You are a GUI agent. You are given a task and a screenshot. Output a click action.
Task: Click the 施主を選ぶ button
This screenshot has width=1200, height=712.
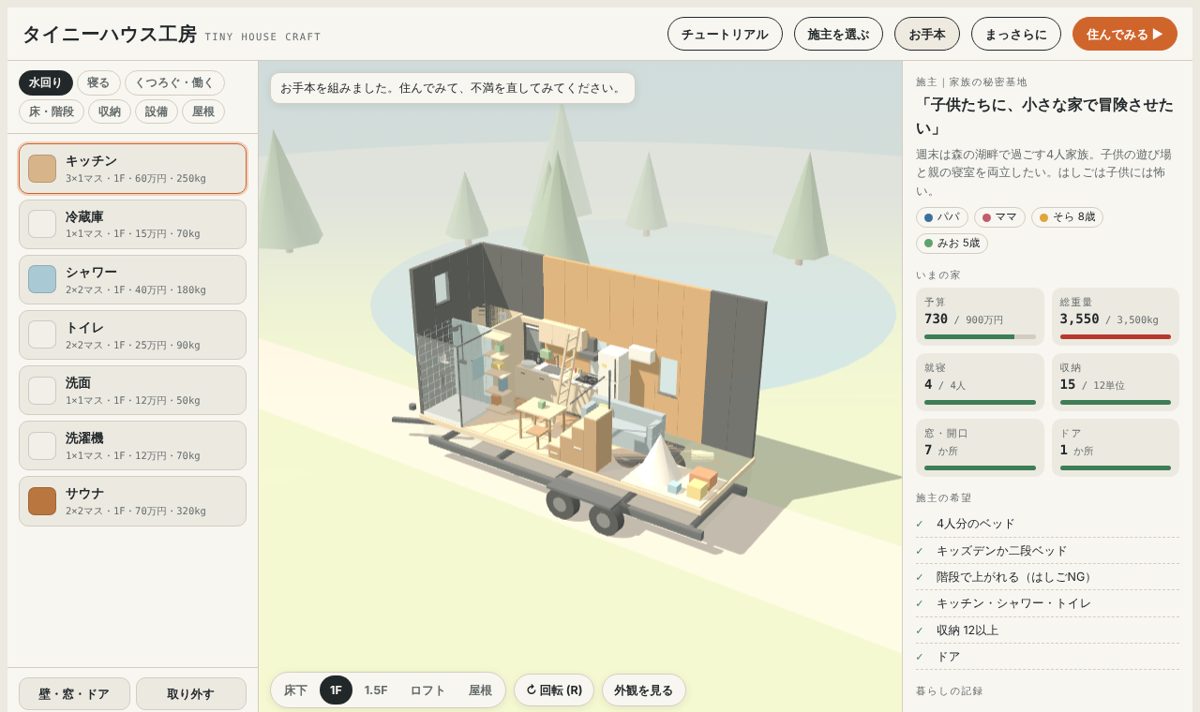(x=838, y=34)
